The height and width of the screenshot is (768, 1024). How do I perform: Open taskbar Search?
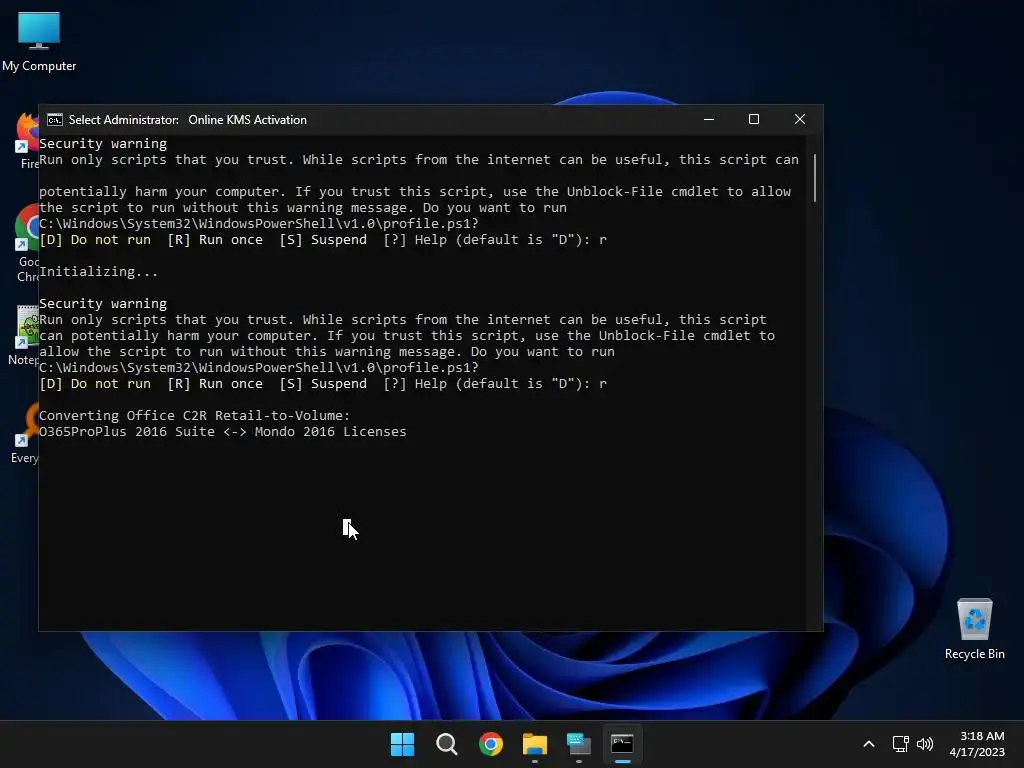(x=447, y=744)
